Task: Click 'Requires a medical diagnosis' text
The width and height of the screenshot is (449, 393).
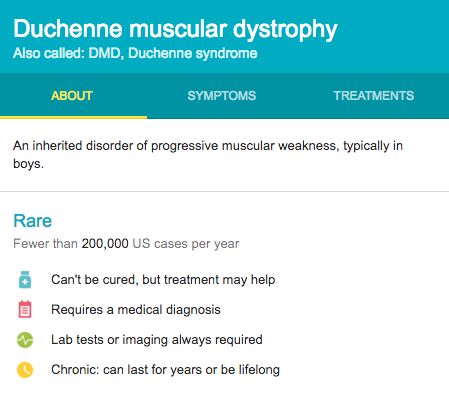Action: pos(136,310)
